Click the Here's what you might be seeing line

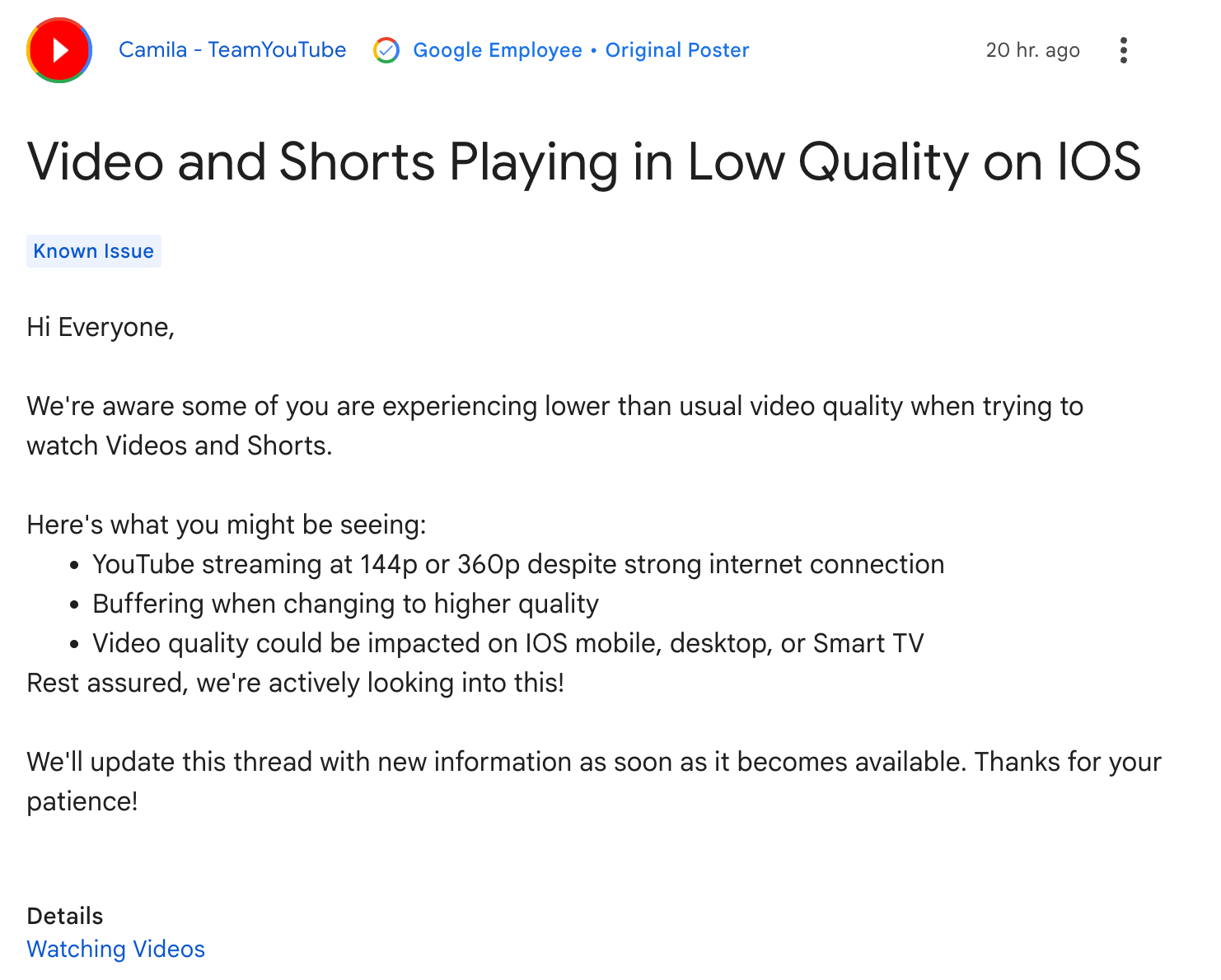(x=227, y=525)
